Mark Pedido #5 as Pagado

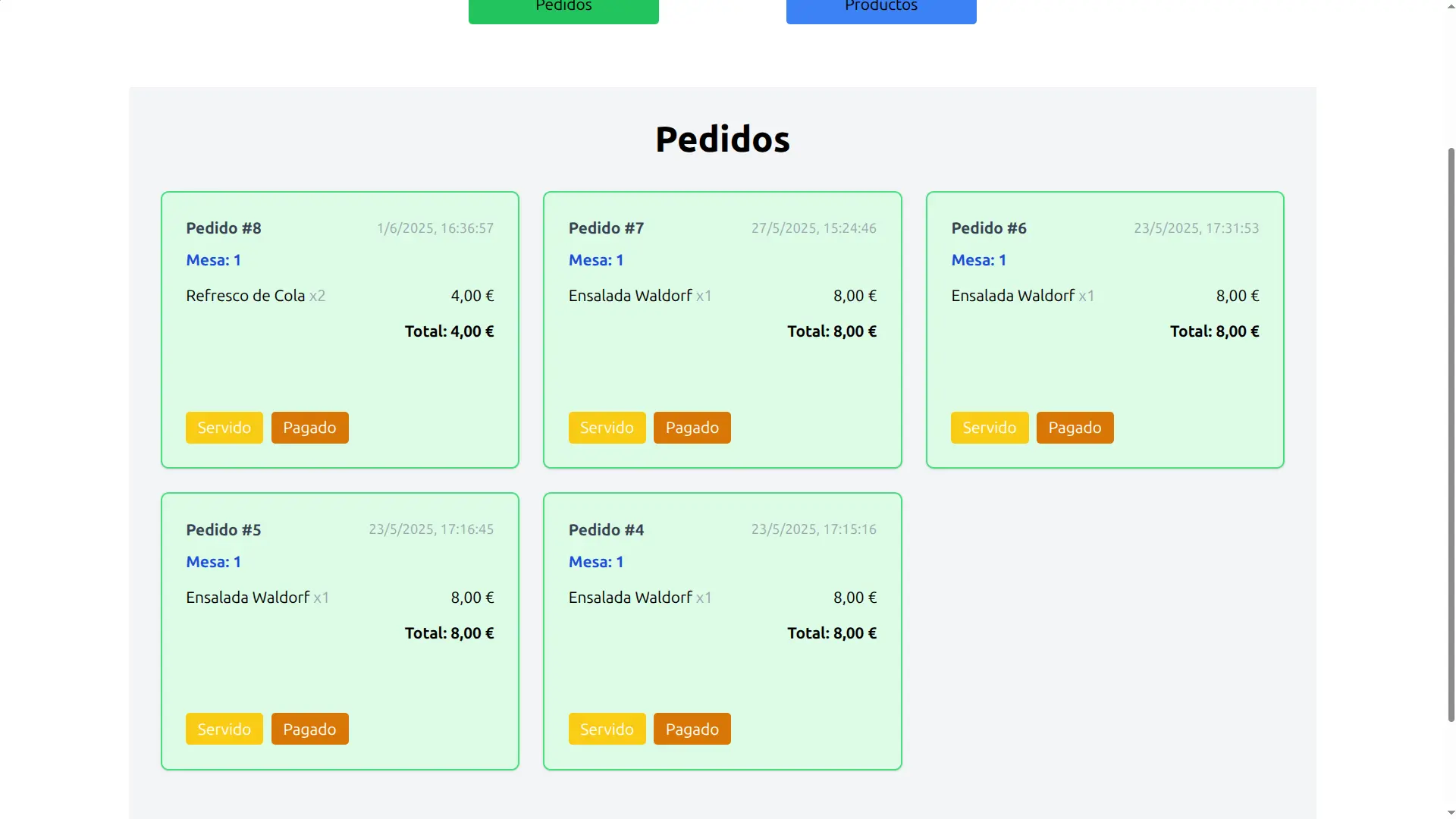pyautogui.click(x=309, y=729)
